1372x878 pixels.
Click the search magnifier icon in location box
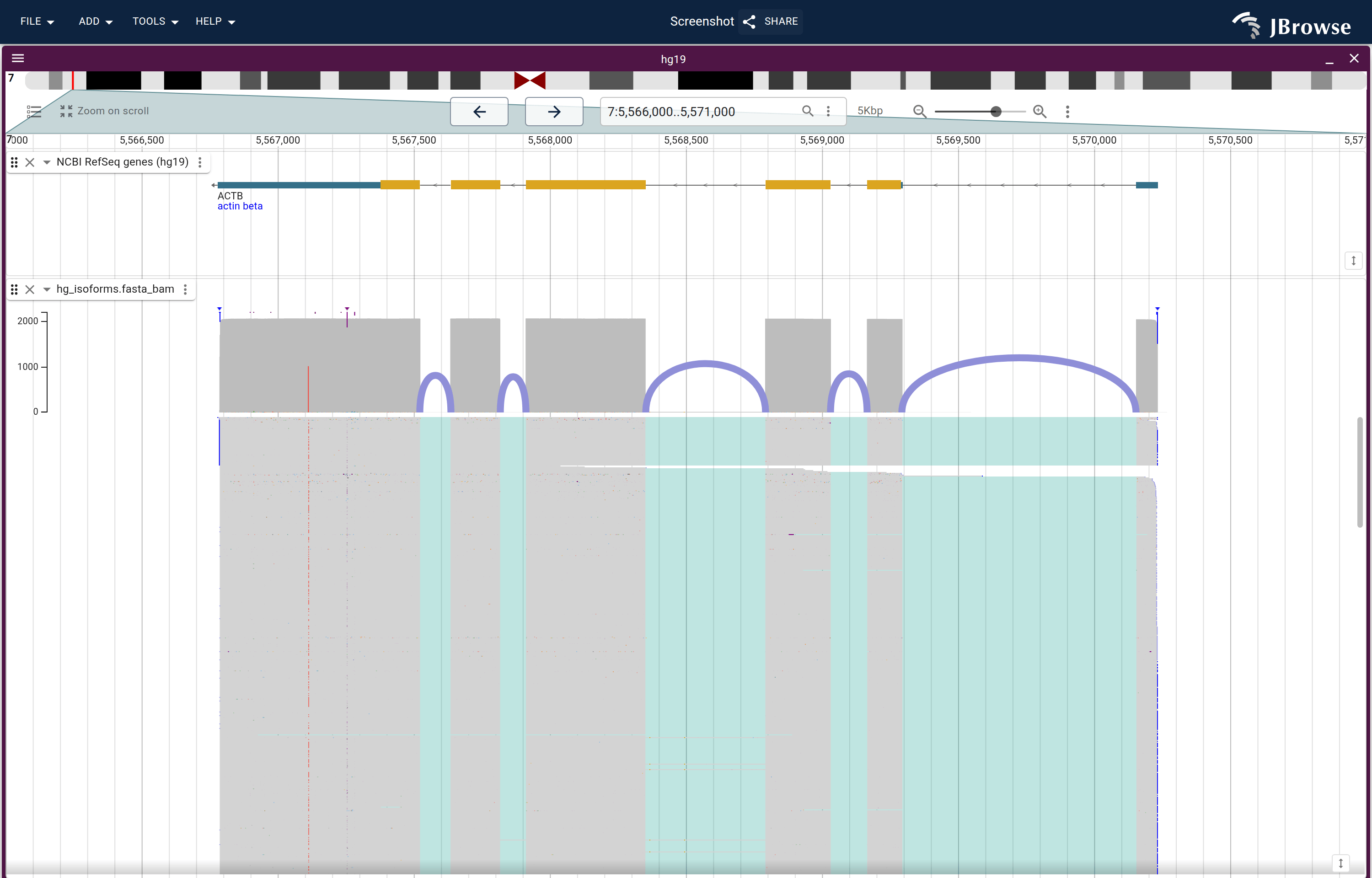[x=808, y=111]
